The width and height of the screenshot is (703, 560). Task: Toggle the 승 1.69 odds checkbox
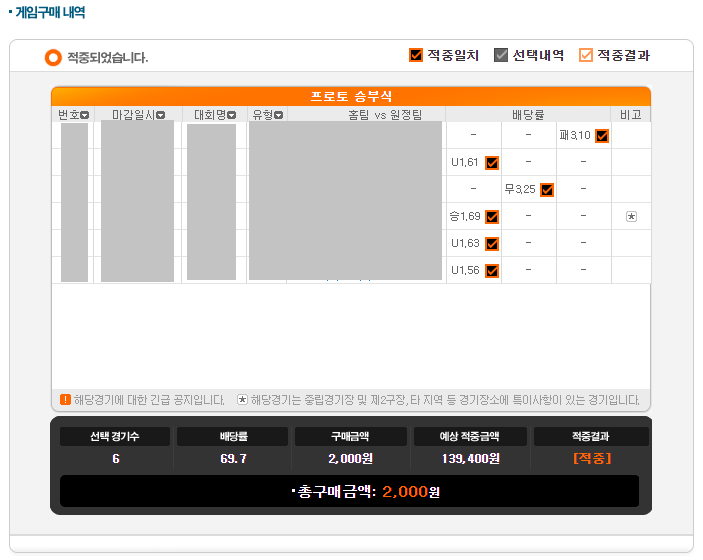click(492, 217)
